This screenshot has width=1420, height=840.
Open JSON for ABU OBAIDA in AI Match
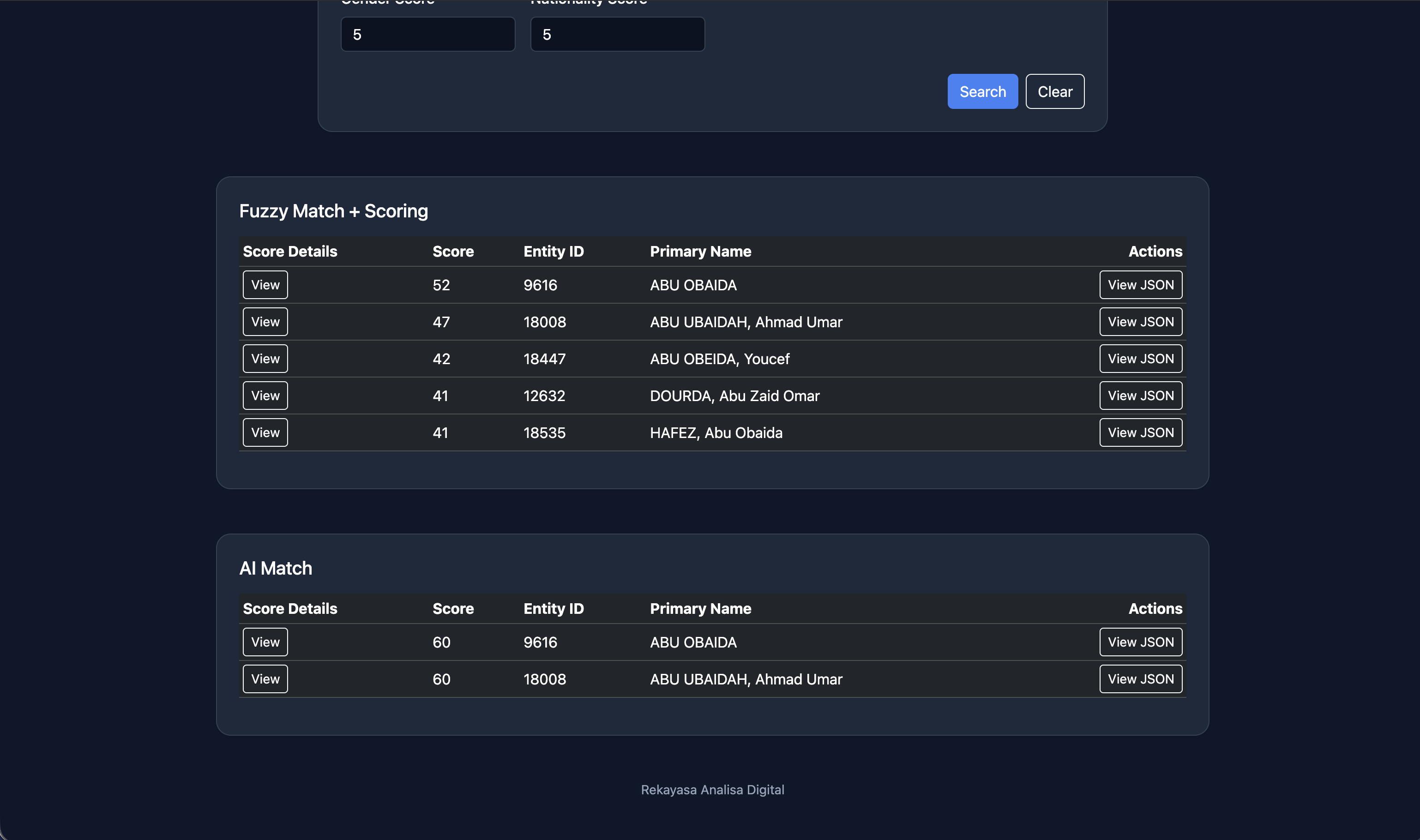[1141, 642]
